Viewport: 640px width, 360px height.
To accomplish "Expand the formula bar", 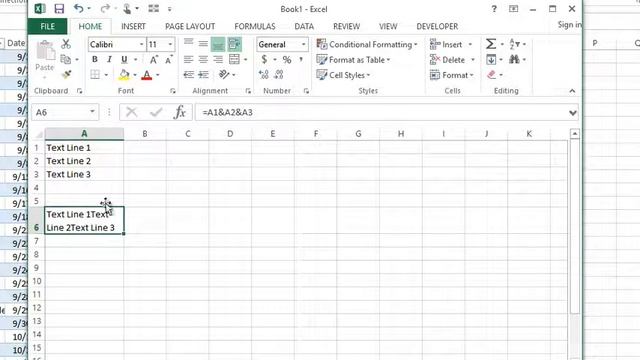I will (573, 113).
